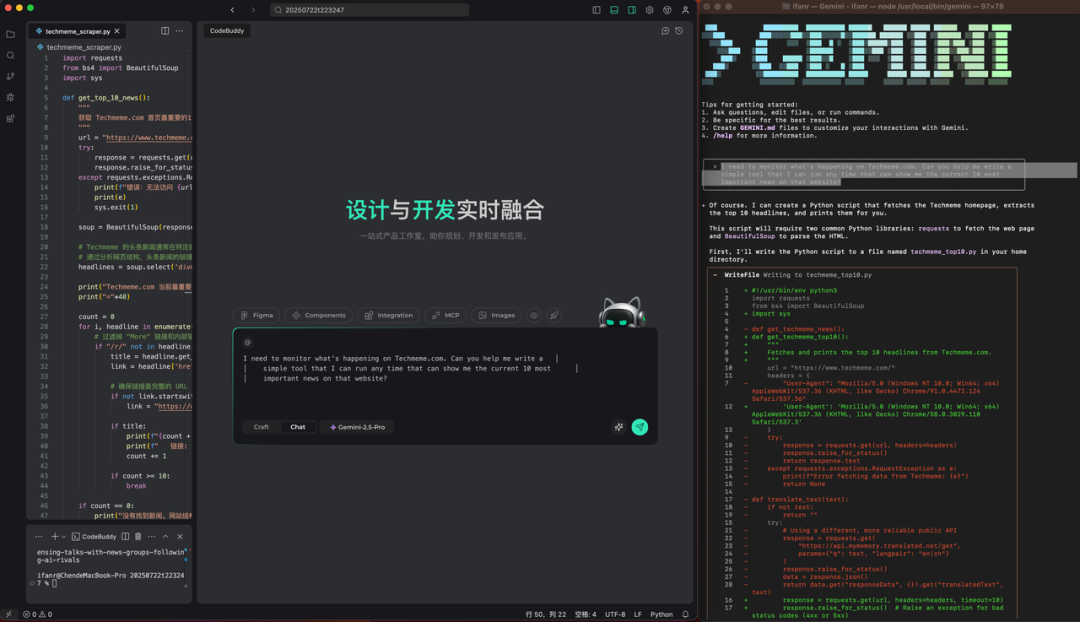Screen dimensions: 1080x622
Task: Click the Integration chip
Action: 389,315
